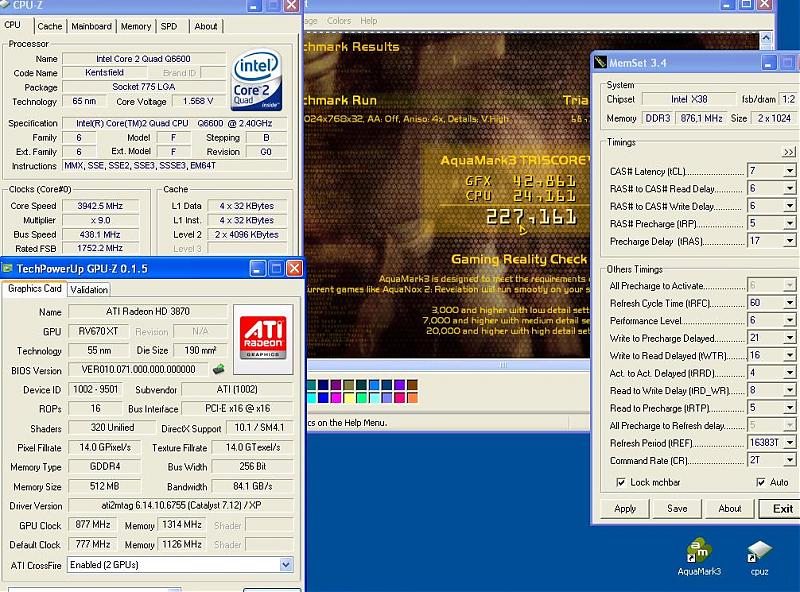800x592 pixels.
Task: Toggle the Auto checkbox in MemSet
Action: tap(761, 482)
